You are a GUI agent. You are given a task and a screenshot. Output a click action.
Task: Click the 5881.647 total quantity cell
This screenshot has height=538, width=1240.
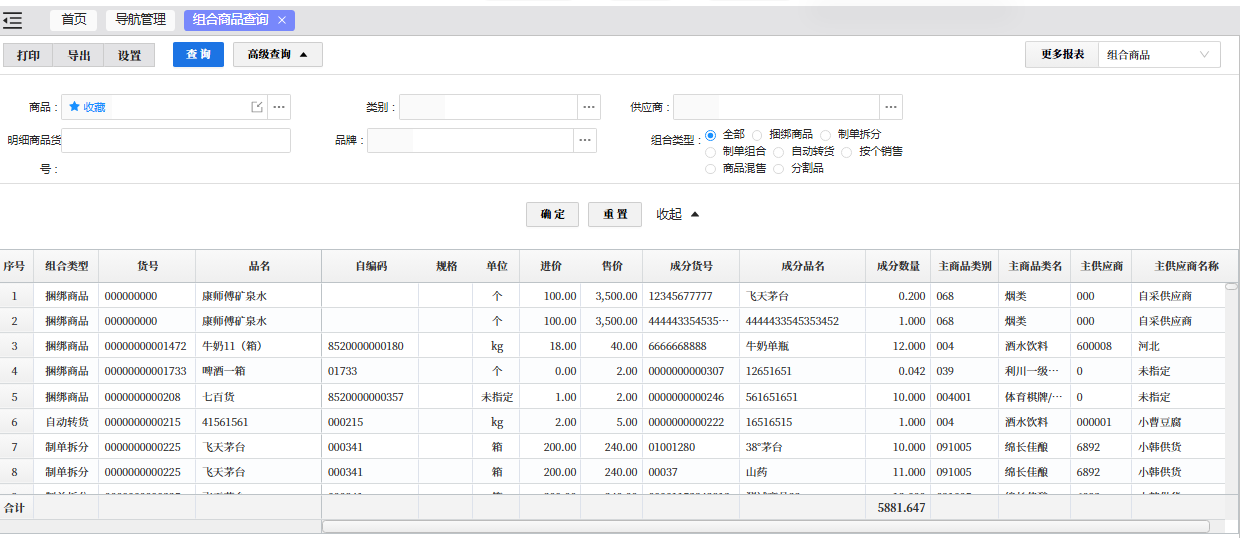[898, 508]
